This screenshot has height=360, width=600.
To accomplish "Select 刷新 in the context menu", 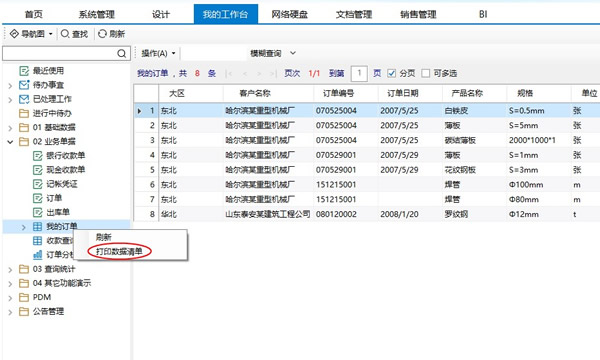I will click(103, 237).
